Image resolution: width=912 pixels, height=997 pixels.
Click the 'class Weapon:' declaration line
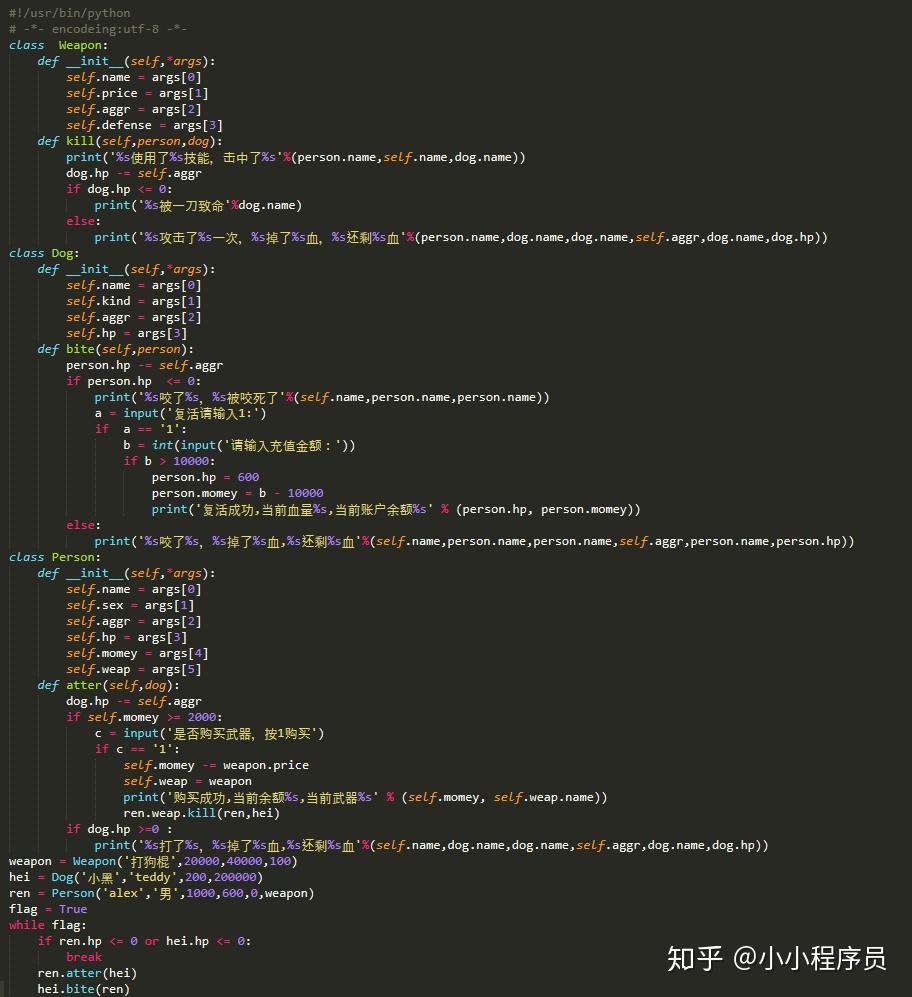point(58,45)
